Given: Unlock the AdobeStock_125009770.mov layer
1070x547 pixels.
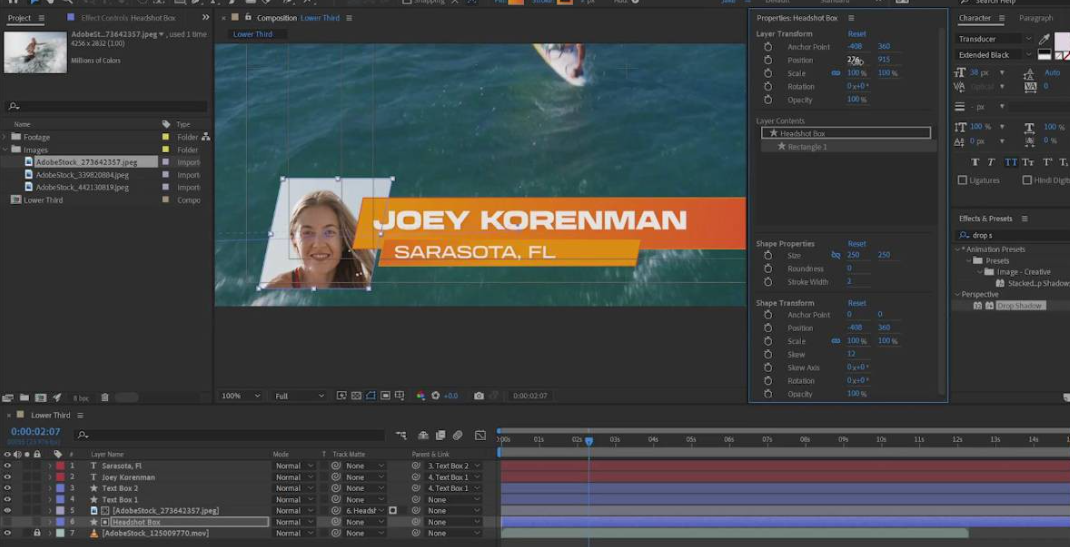Looking at the screenshot, I should click(x=37, y=533).
